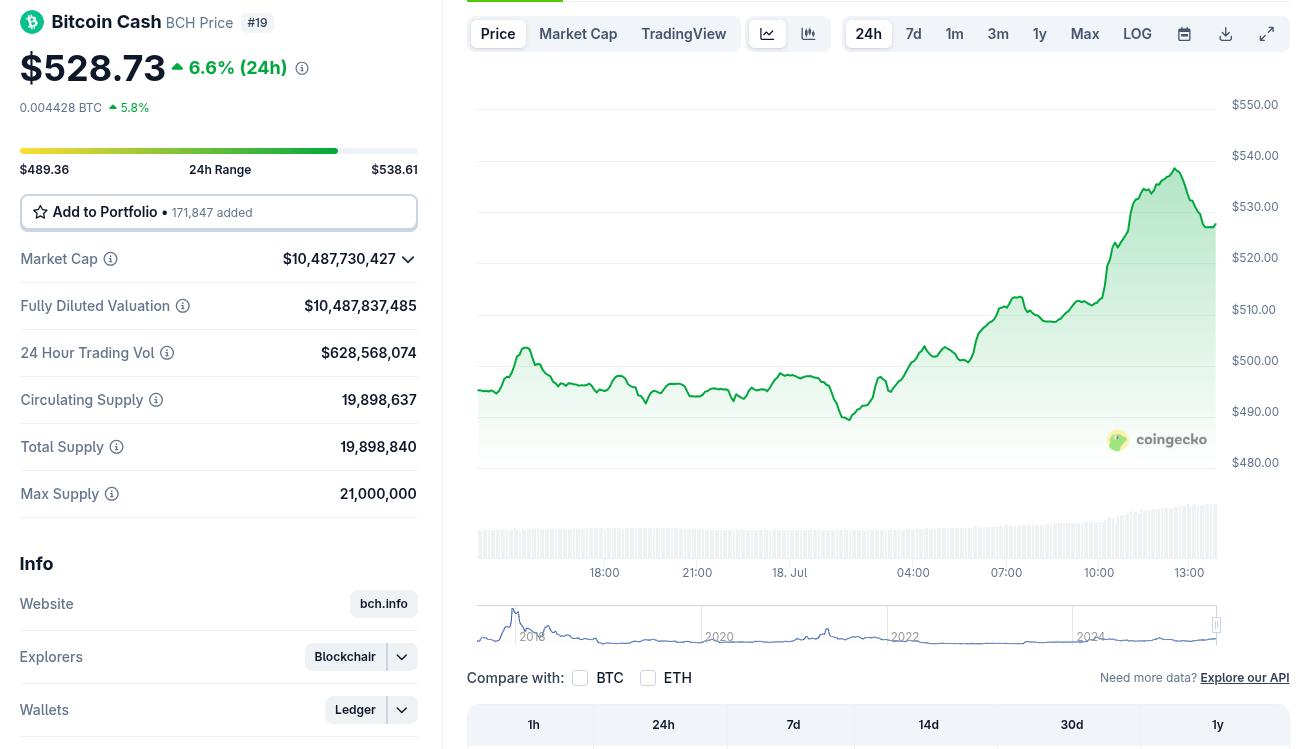
Task: Click Market Cap info icon
Action: pos(110,259)
